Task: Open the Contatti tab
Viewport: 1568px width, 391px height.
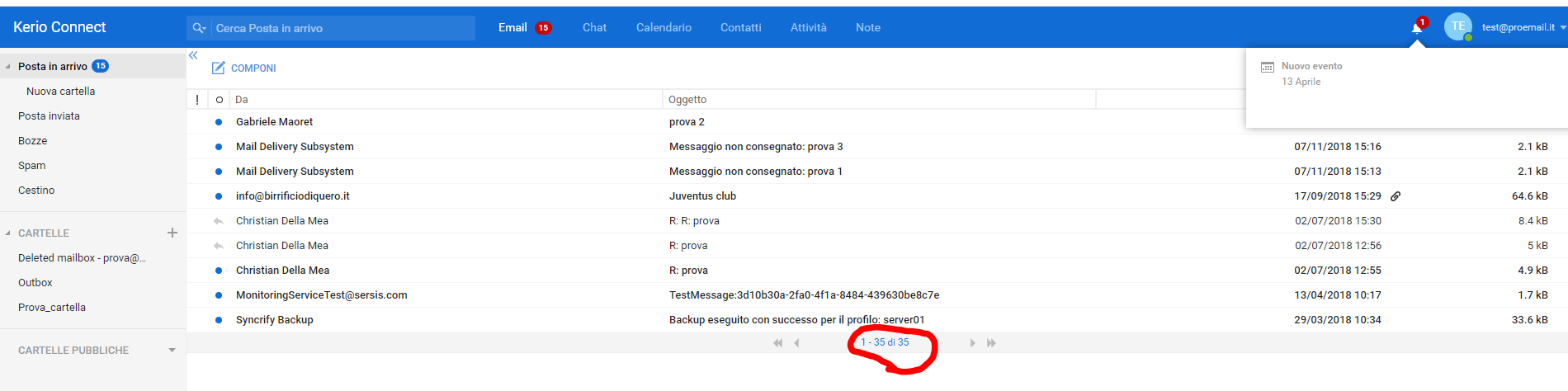Action: coord(740,28)
